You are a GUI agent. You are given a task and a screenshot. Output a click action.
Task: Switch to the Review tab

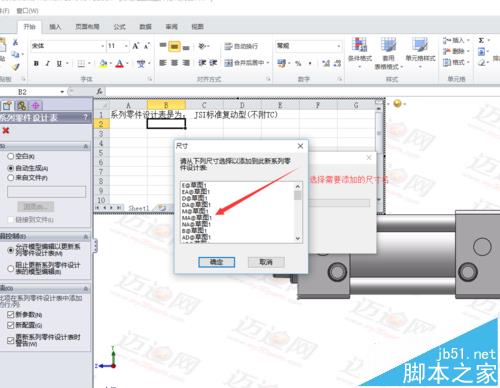click(x=171, y=27)
